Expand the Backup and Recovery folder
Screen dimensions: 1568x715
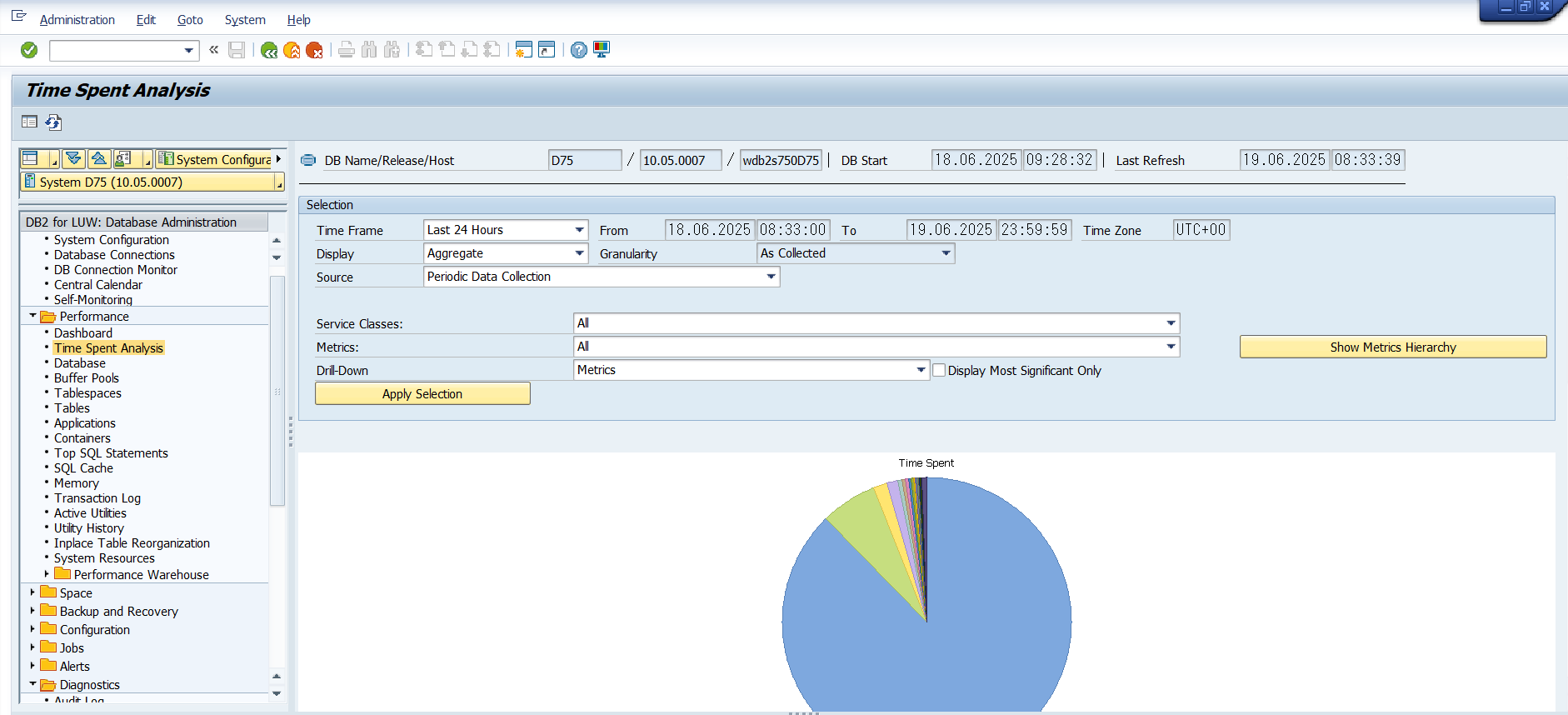click(32, 611)
